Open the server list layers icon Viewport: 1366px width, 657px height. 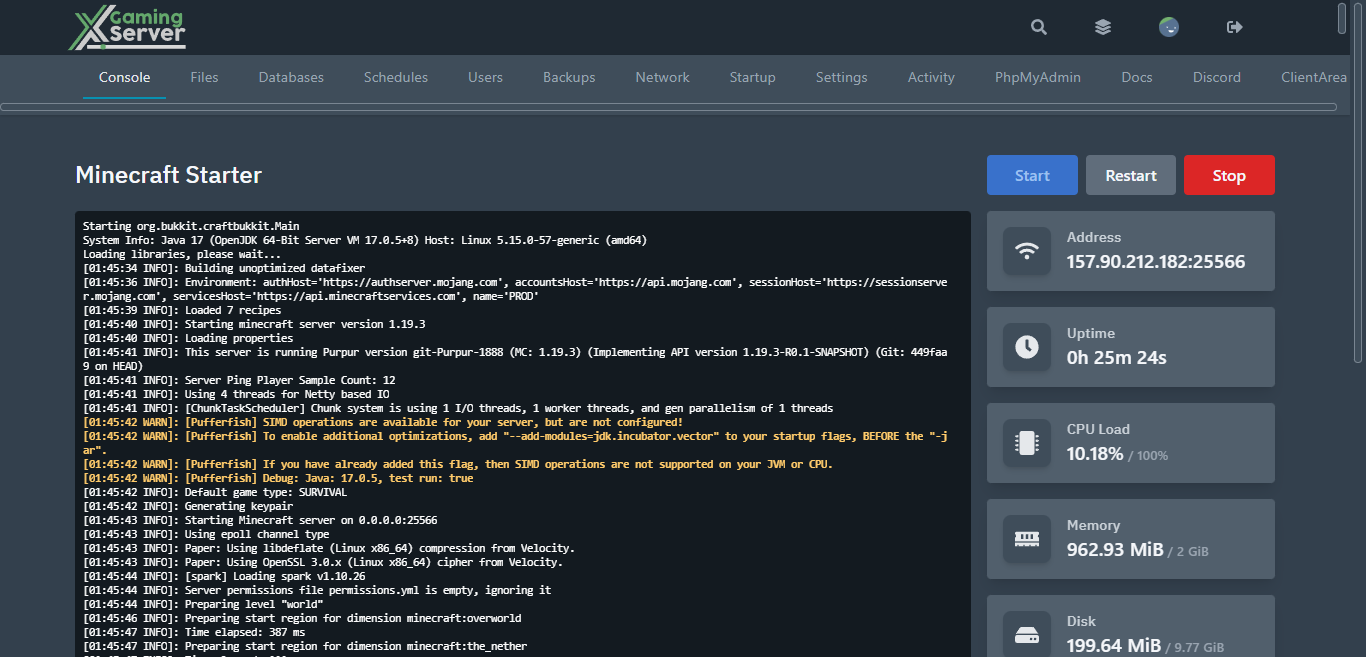click(1103, 27)
